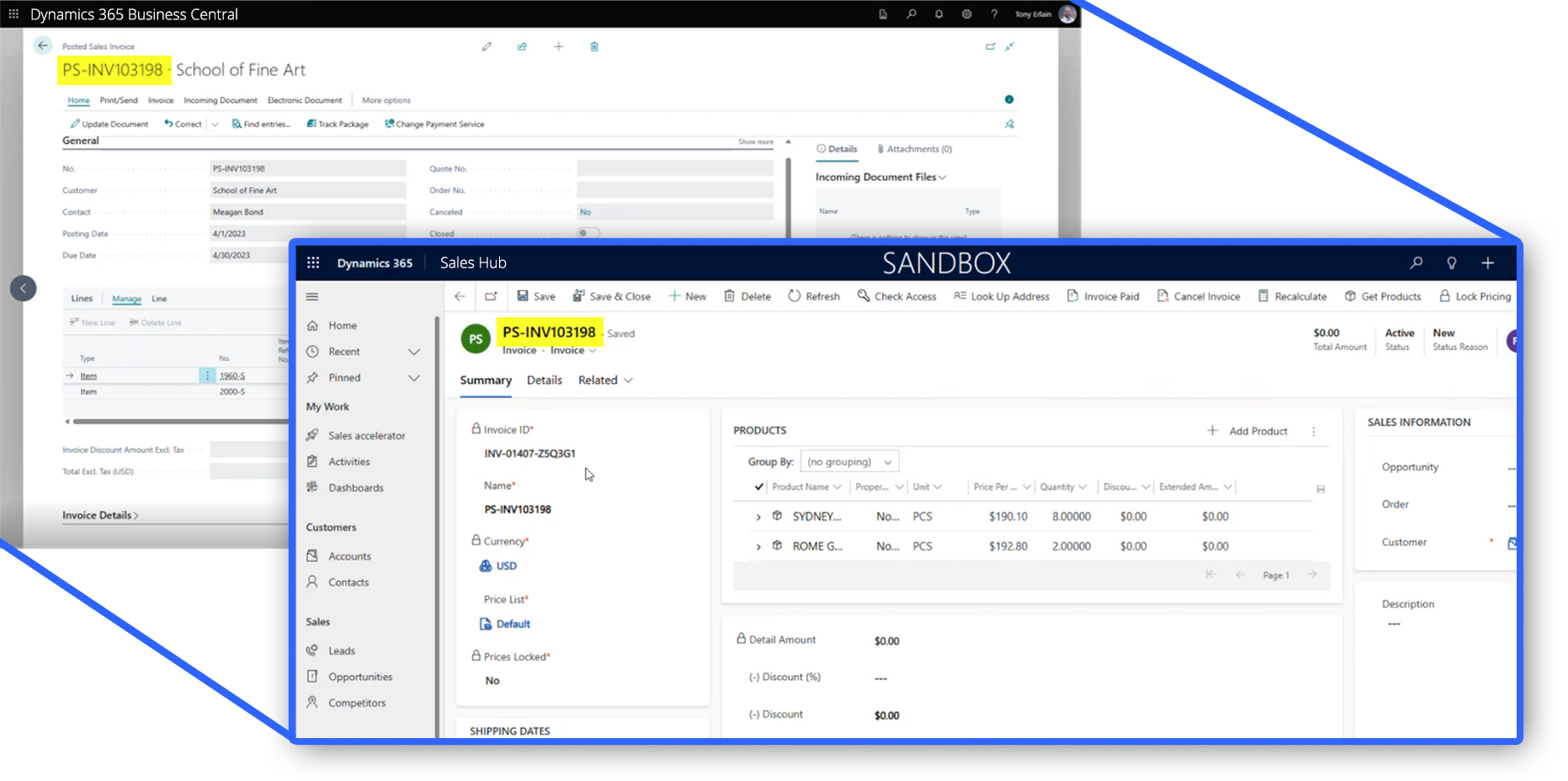The image size is (1568, 781).
Task: Switch to the Details tab in Sales Hub
Action: [545, 380]
